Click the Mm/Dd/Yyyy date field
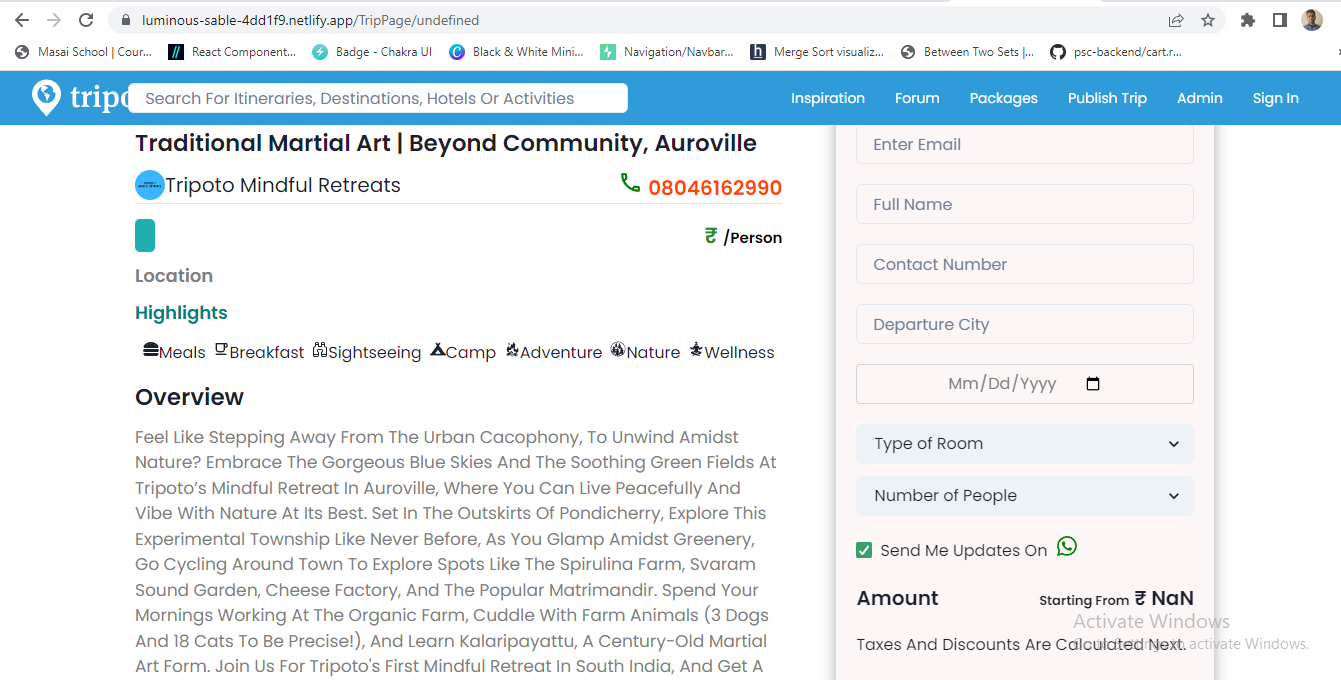The width and height of the screenshot is (1341, 680). (x=1025, y=384)
